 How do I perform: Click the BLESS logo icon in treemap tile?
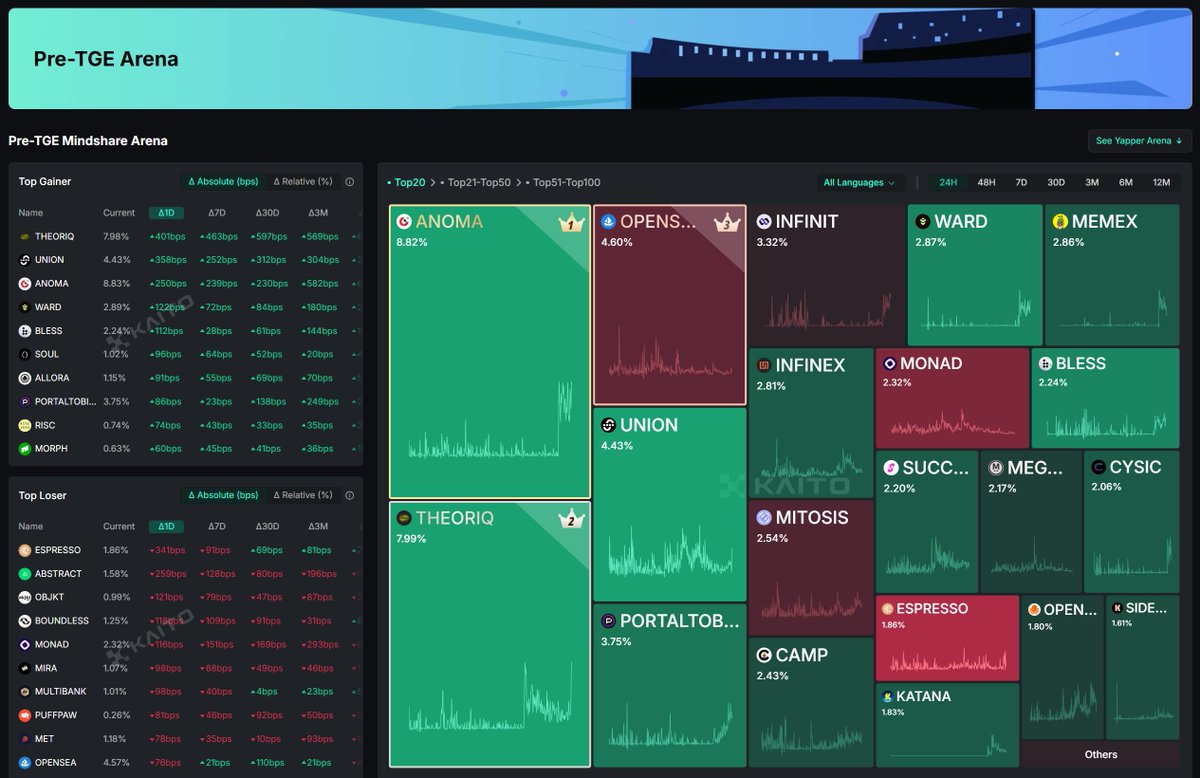coord(1046,364)
